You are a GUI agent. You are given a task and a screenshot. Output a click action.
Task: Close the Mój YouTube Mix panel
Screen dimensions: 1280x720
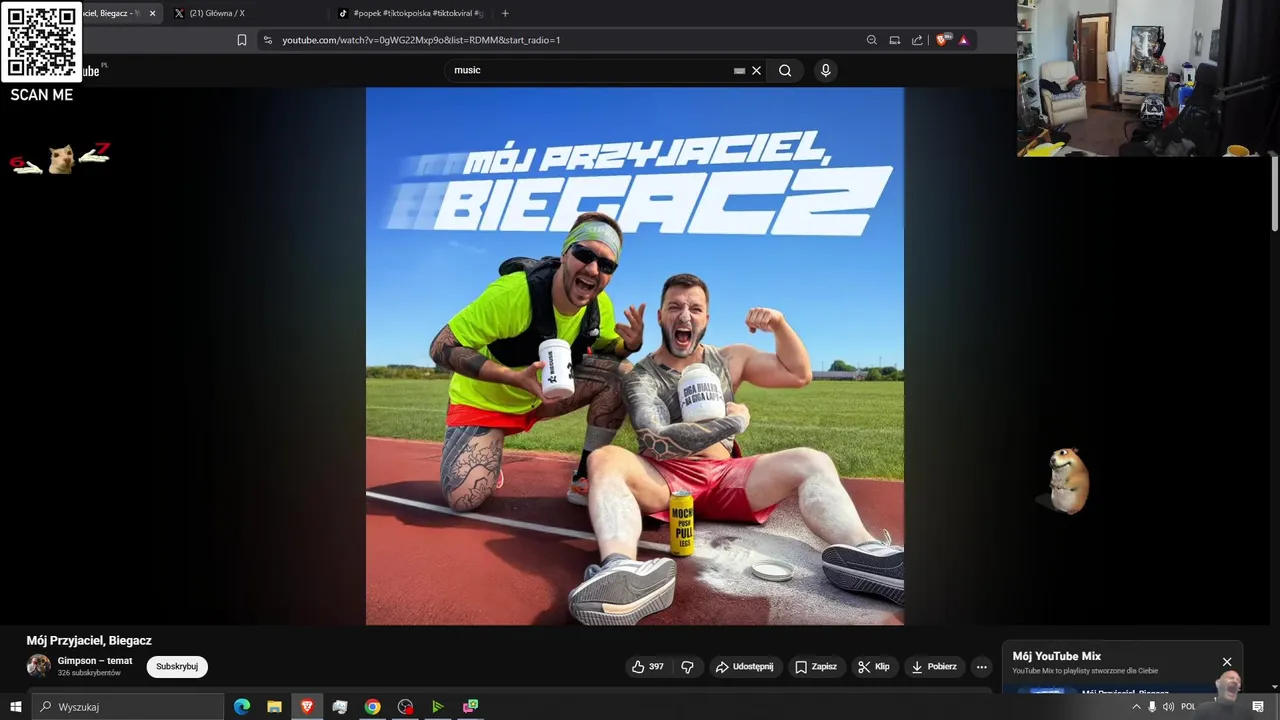coord(1227,662)
